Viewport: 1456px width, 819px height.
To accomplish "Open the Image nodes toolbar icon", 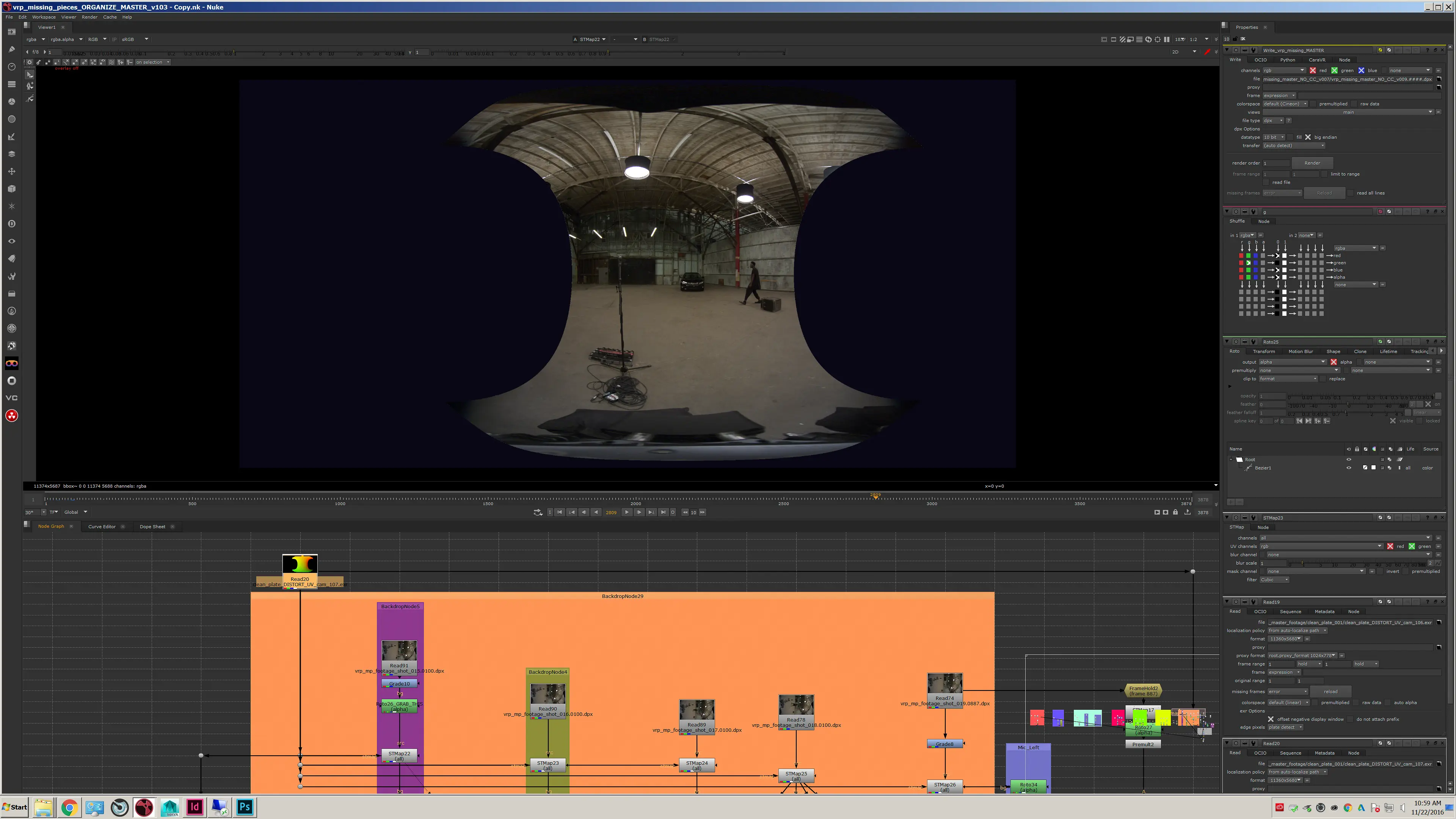I will 11,31.
